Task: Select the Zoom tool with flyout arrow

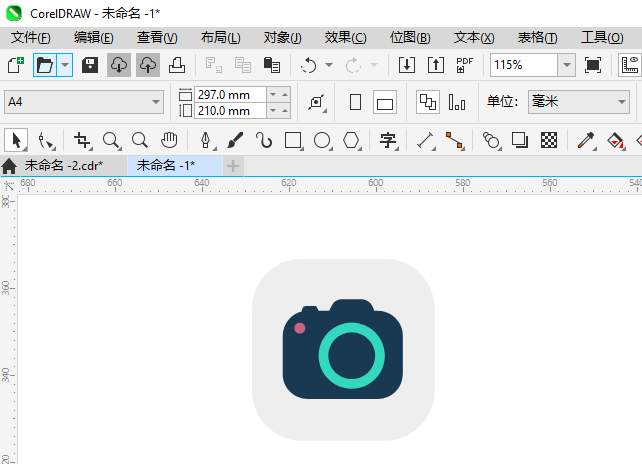Action: coord(111,140)
